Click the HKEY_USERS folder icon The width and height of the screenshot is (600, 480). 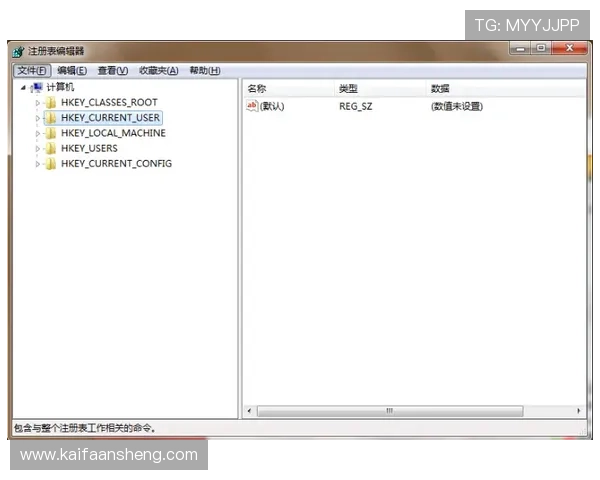51,149
